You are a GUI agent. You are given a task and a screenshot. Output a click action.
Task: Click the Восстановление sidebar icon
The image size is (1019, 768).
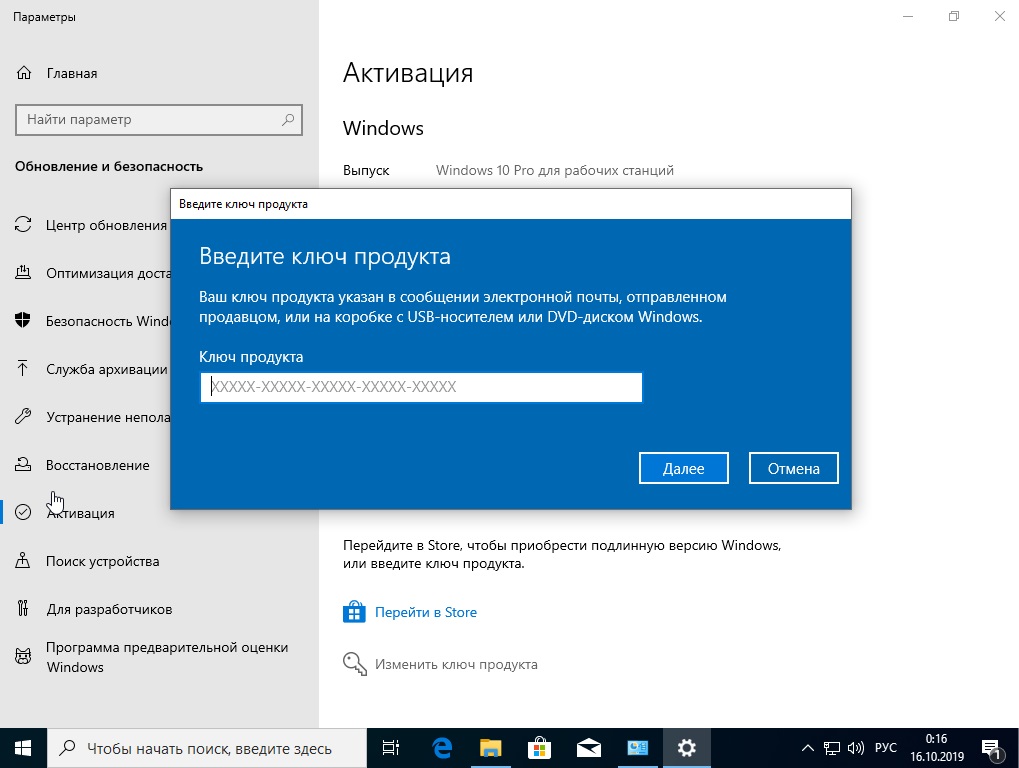pyautogui.click(x=23, y=465)
